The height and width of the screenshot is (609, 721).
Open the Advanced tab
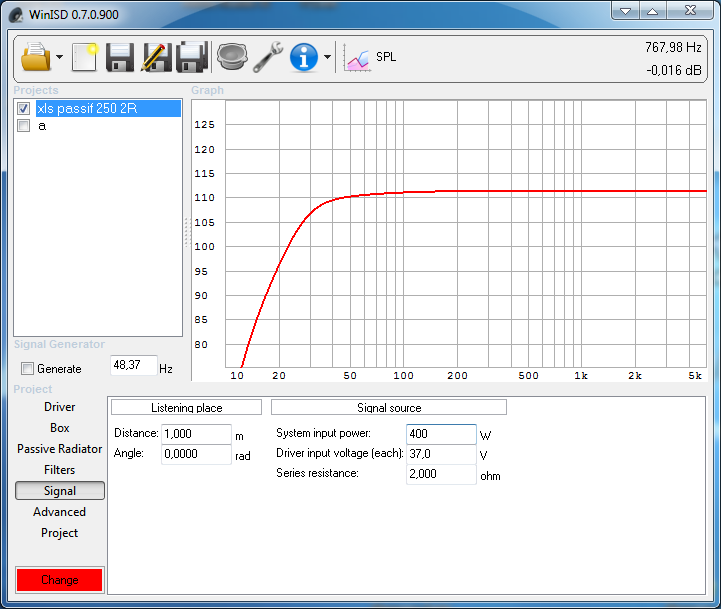(x=60, y=512)
